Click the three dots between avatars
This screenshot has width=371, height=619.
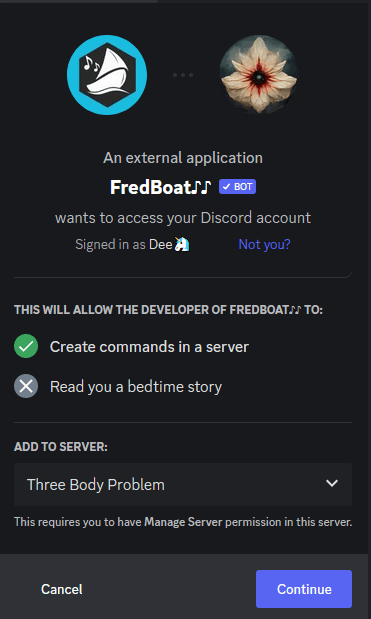click(x=183, y=75)
